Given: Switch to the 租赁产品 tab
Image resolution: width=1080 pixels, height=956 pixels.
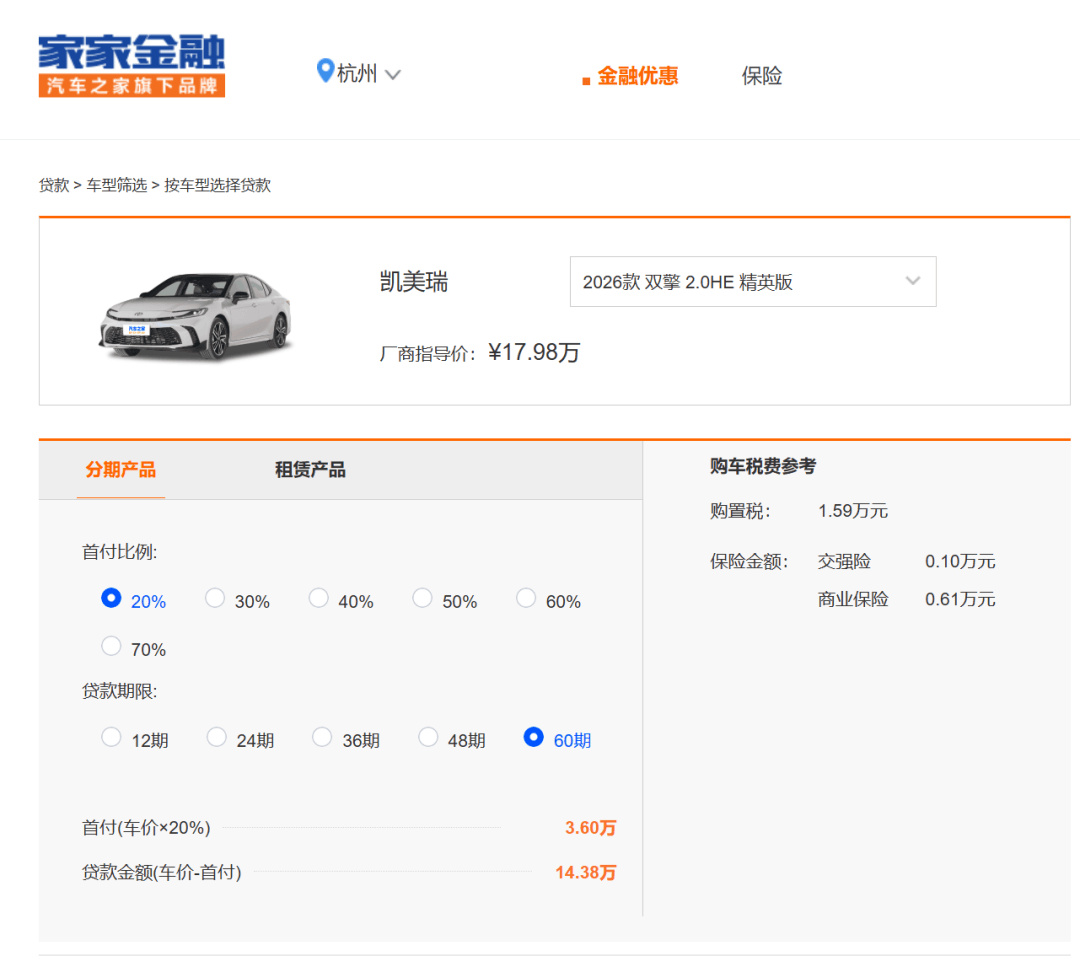Looking at the screenshot, I should tap(310, 470).
